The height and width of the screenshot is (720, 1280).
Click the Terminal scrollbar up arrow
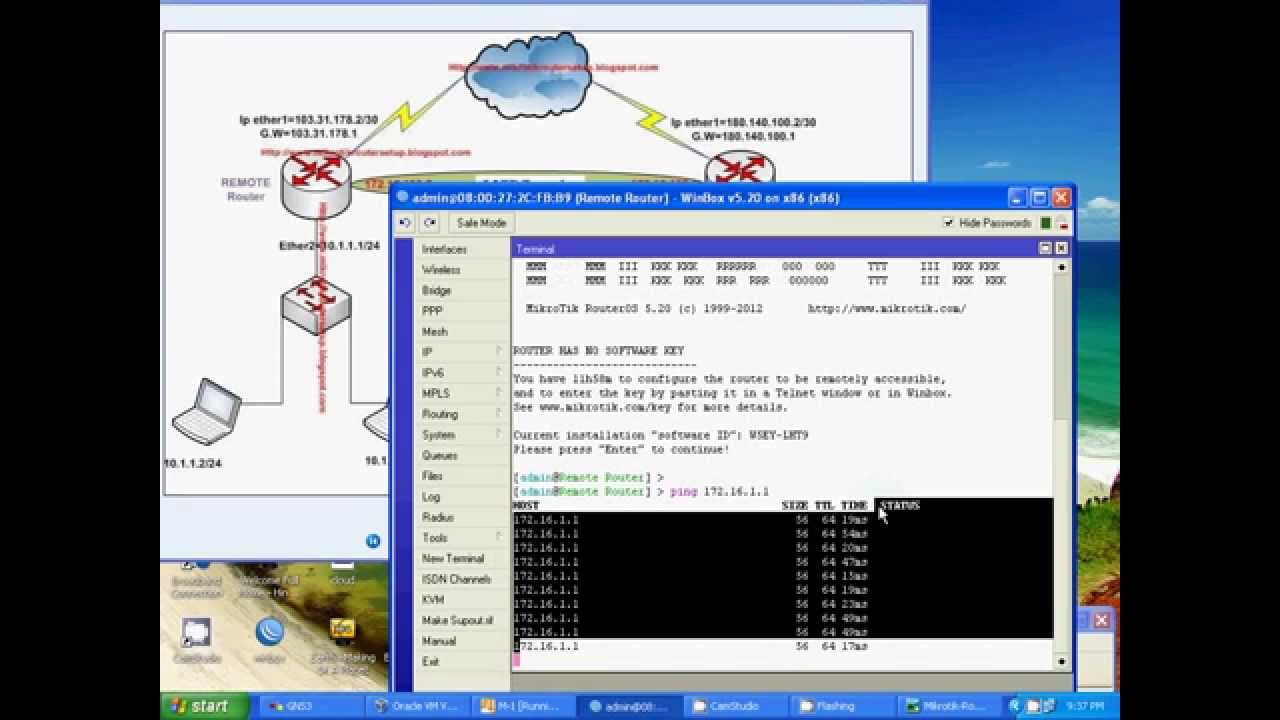click(1061, 267)
